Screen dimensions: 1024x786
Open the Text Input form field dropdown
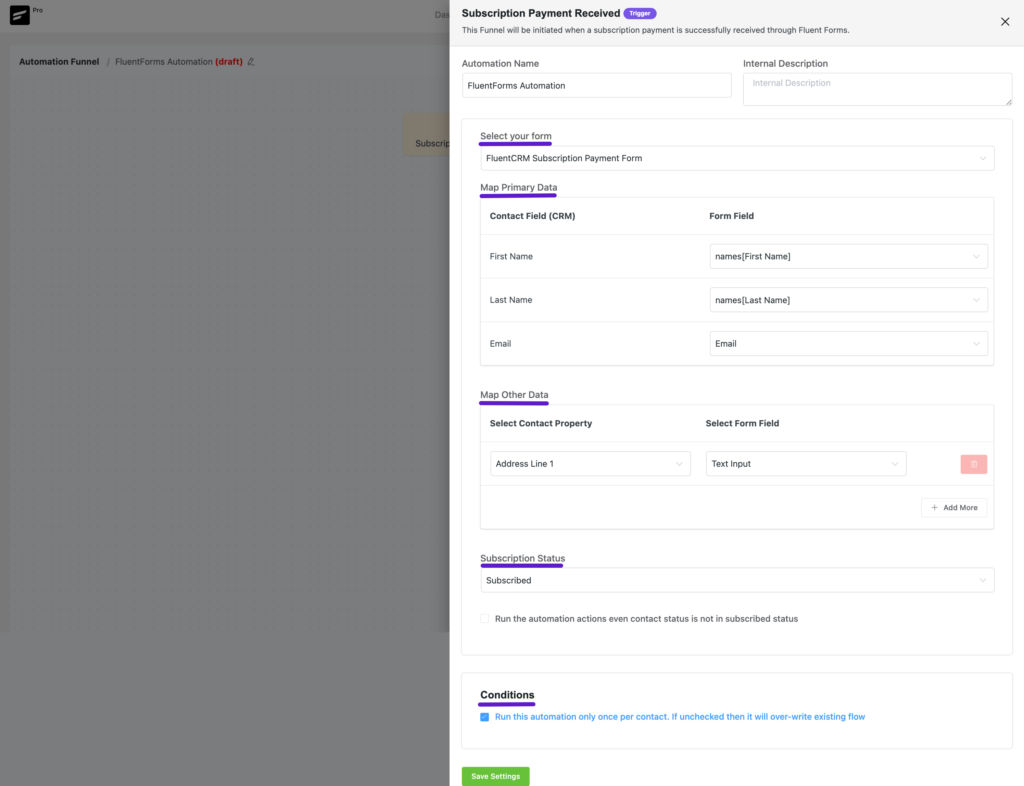(806, 463)
